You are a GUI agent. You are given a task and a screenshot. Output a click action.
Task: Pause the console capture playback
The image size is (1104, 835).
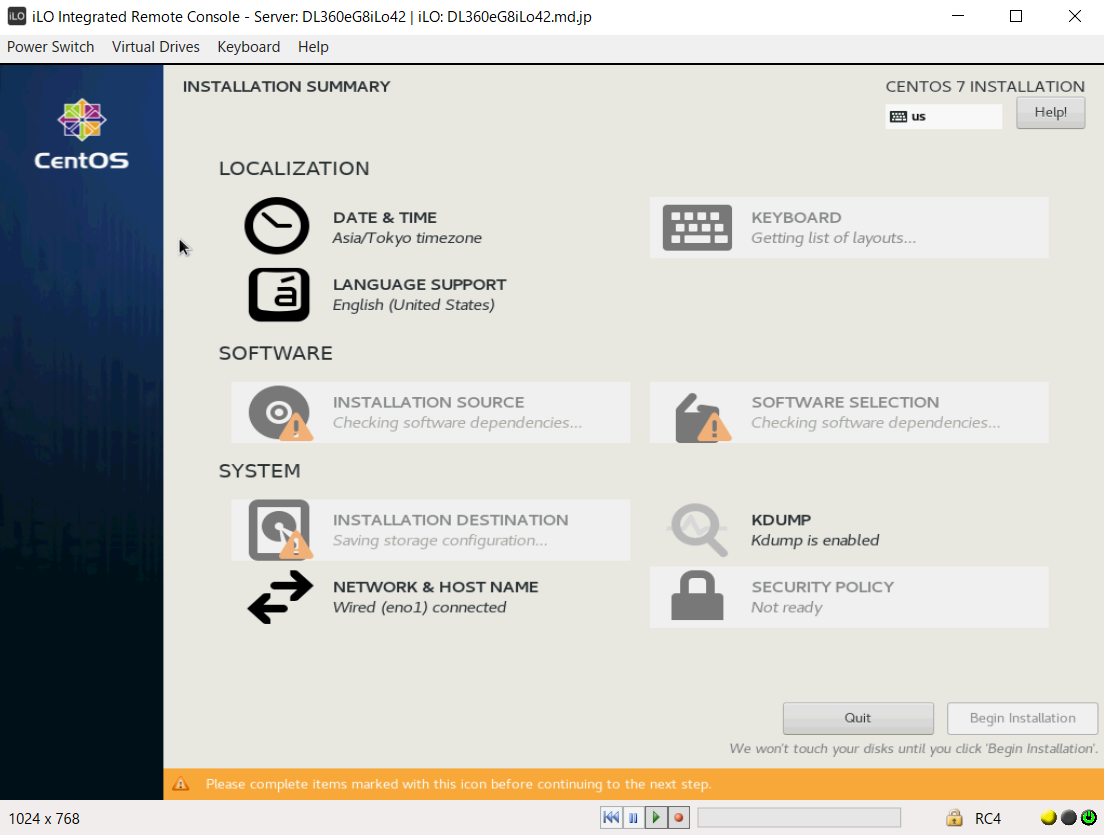click(634, 817)
